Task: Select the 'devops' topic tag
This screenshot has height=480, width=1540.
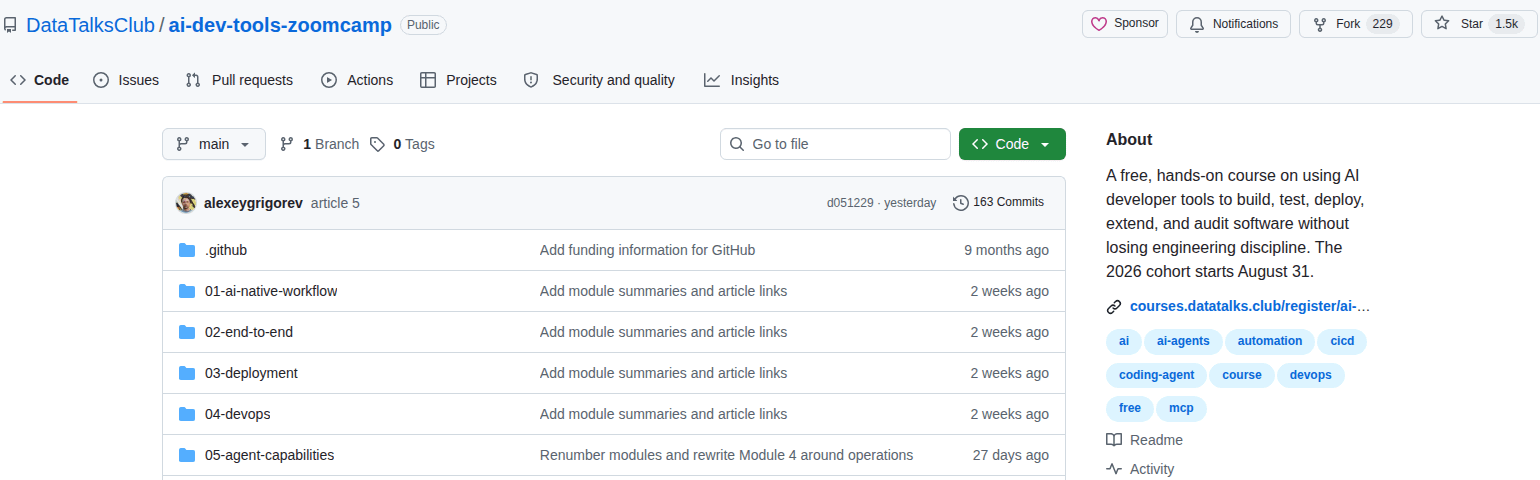Action: (x=1311, y=375)
